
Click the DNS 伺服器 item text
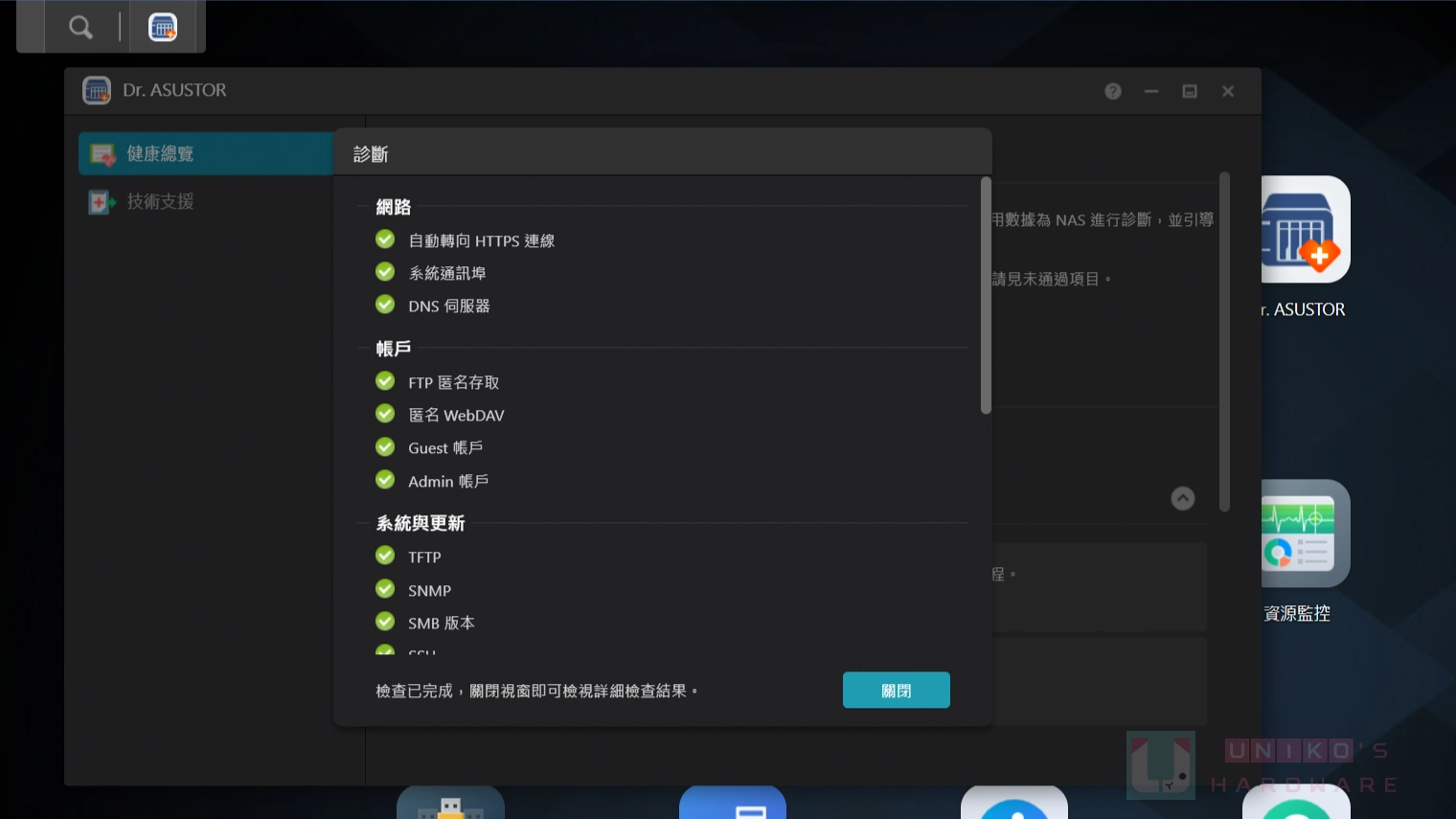(449, 306)
